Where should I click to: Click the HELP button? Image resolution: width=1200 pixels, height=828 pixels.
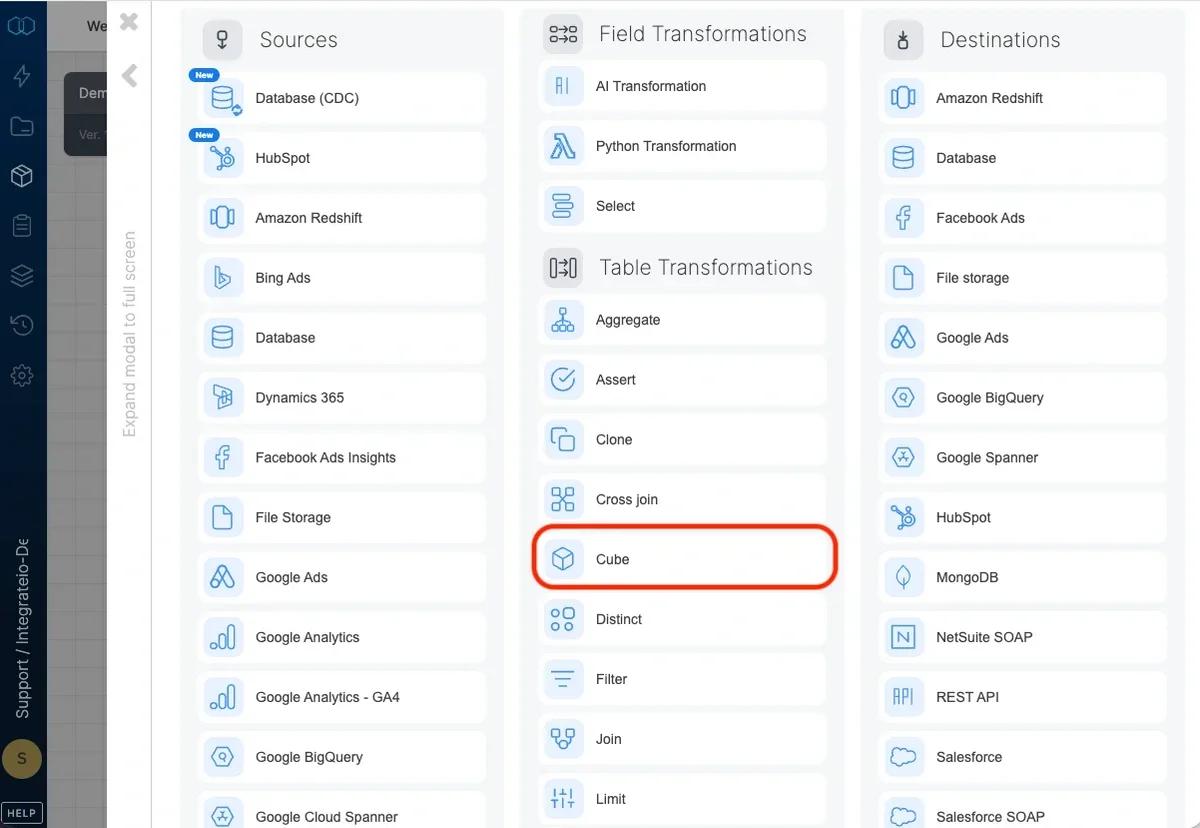coord(22,812)
